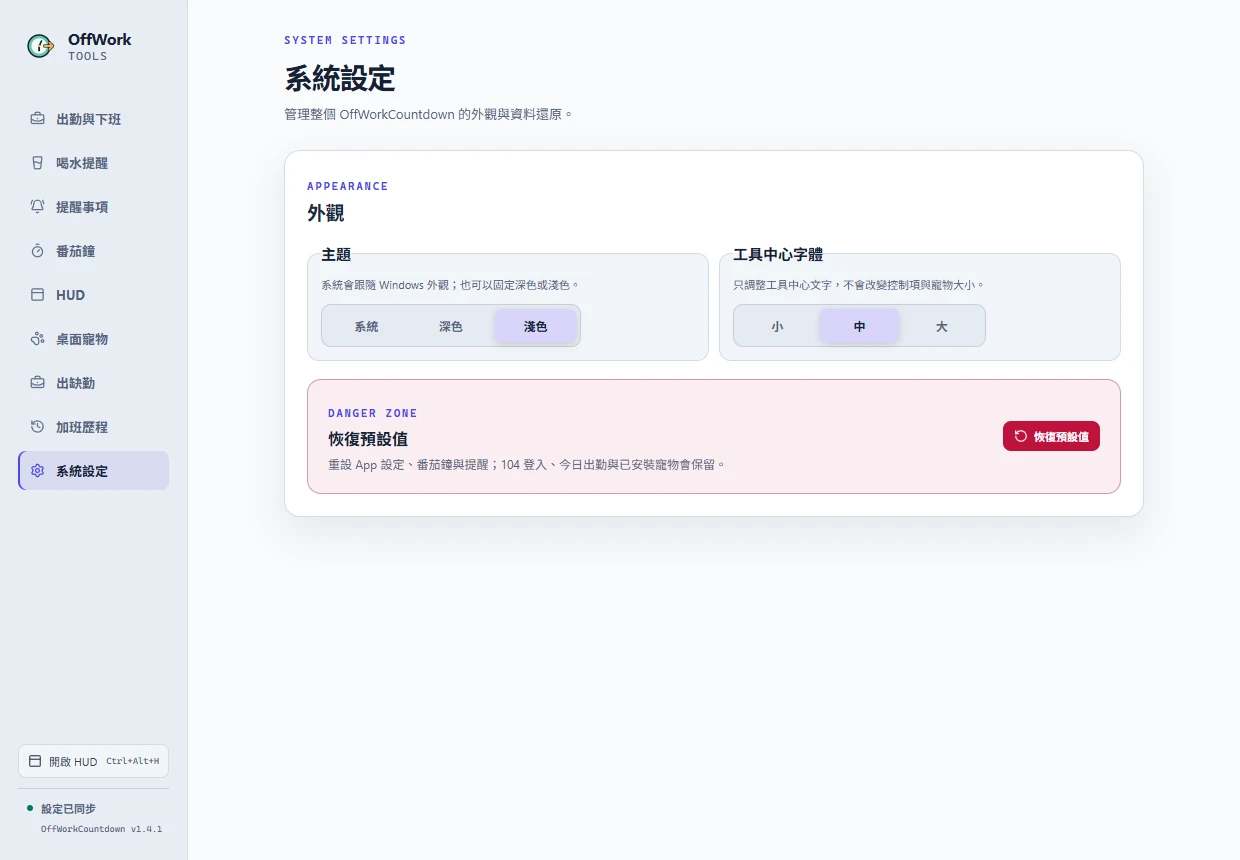Open the HUD sidebar entry

[93, 295]
